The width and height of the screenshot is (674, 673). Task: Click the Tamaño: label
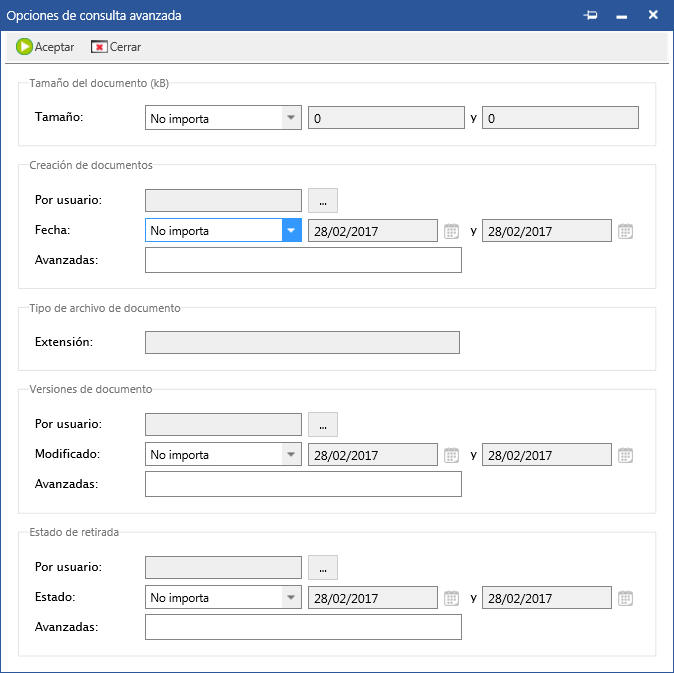pos(59,117)
